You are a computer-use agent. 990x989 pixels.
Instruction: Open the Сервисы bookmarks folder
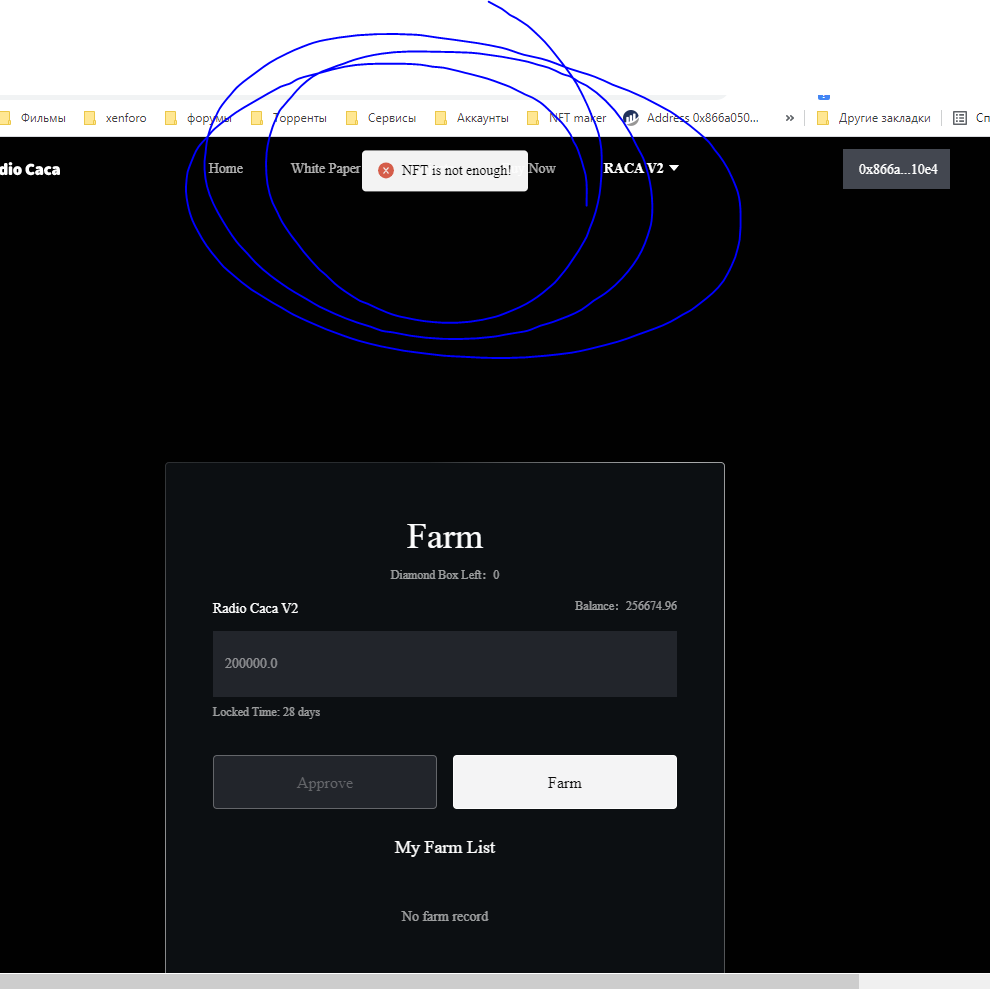tap(381, 118)
